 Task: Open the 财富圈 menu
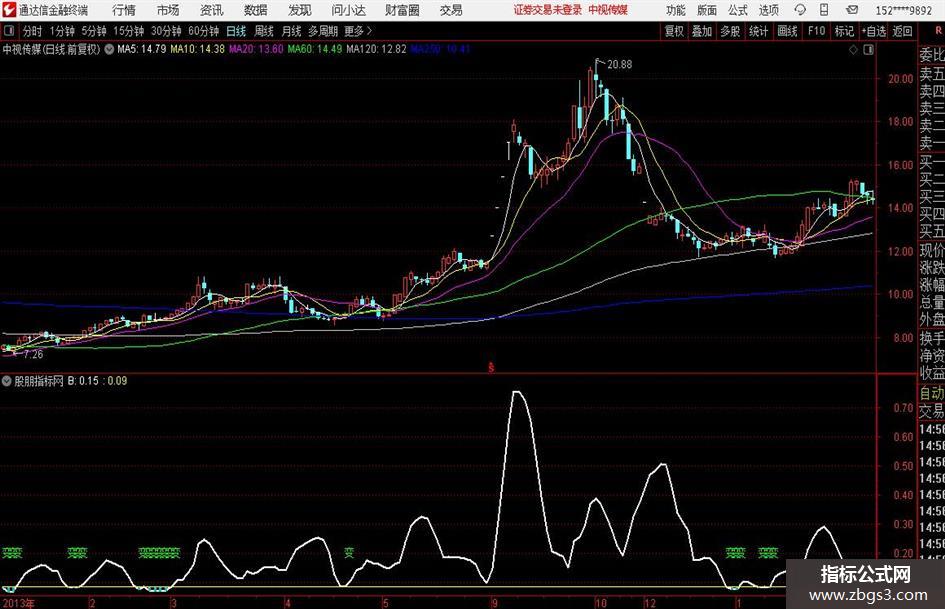[x=402, y=10]
